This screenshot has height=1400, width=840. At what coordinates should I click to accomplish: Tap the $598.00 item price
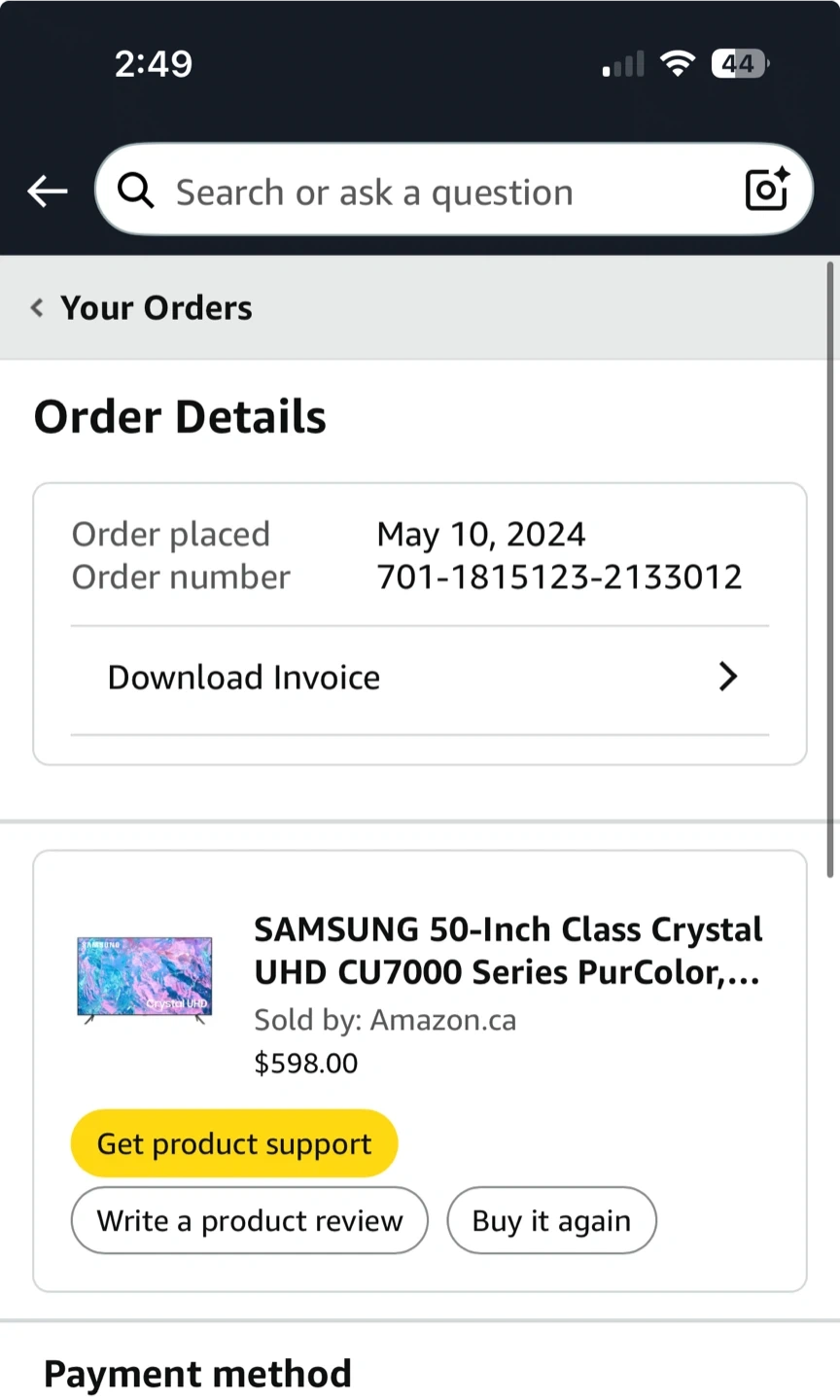pyautogui.click(x=305, y=1063)
